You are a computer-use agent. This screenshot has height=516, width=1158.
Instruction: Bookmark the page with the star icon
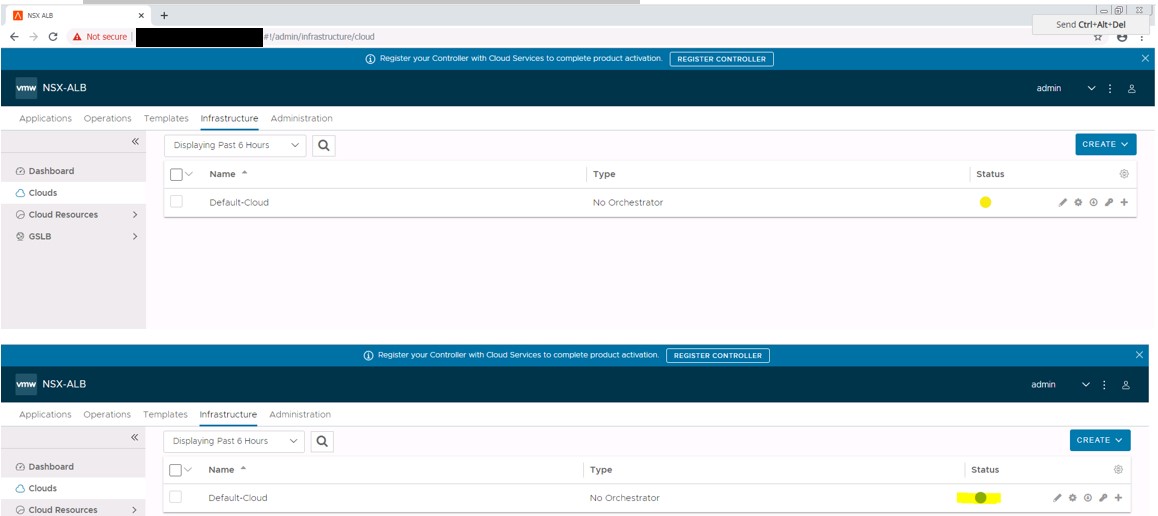1099,37
